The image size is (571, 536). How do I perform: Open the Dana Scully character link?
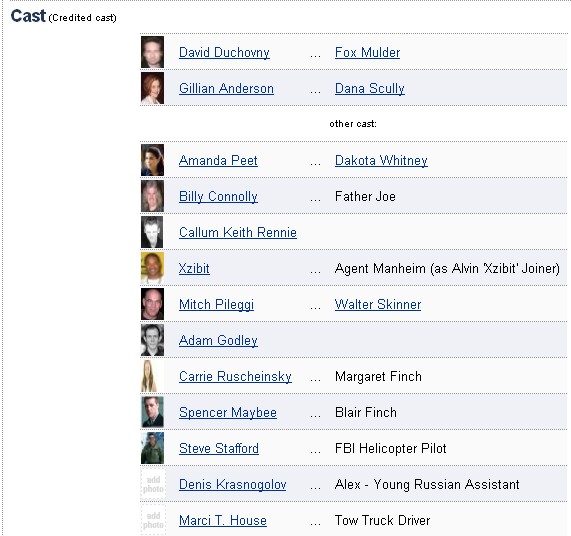click(370, 88)
